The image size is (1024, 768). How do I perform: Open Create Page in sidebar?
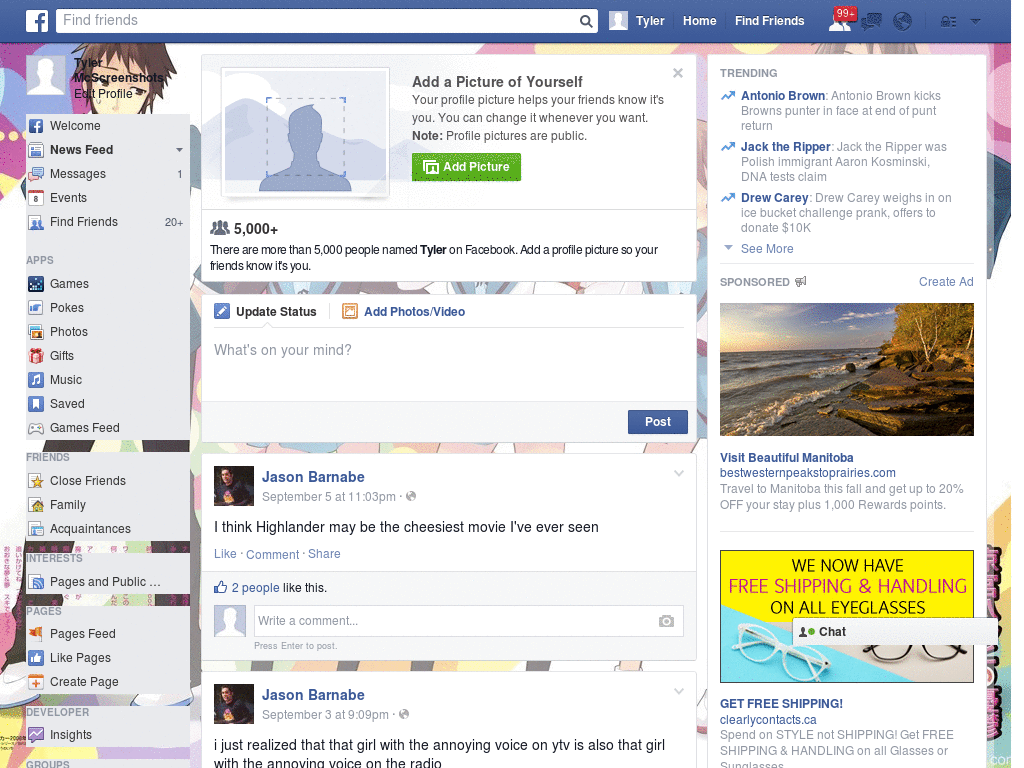tap(108, 682)
